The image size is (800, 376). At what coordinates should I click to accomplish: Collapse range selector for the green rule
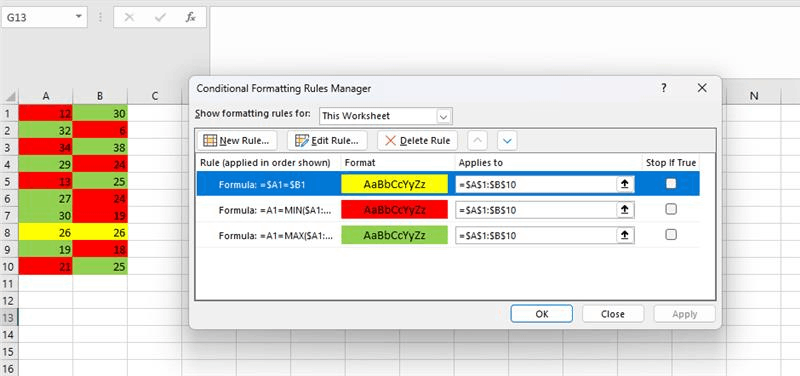point(625,235)
